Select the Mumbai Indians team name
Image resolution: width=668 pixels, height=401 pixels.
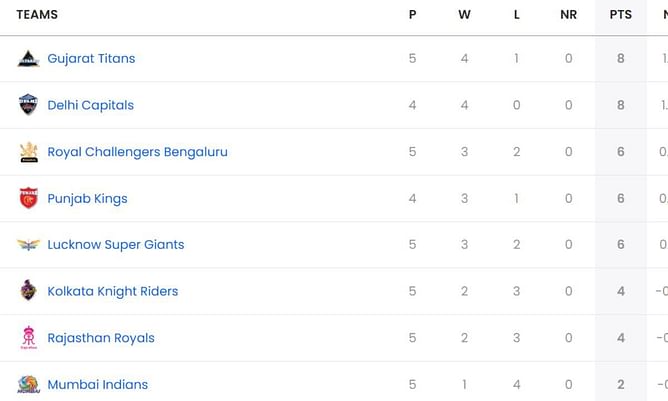coord(98,384)
